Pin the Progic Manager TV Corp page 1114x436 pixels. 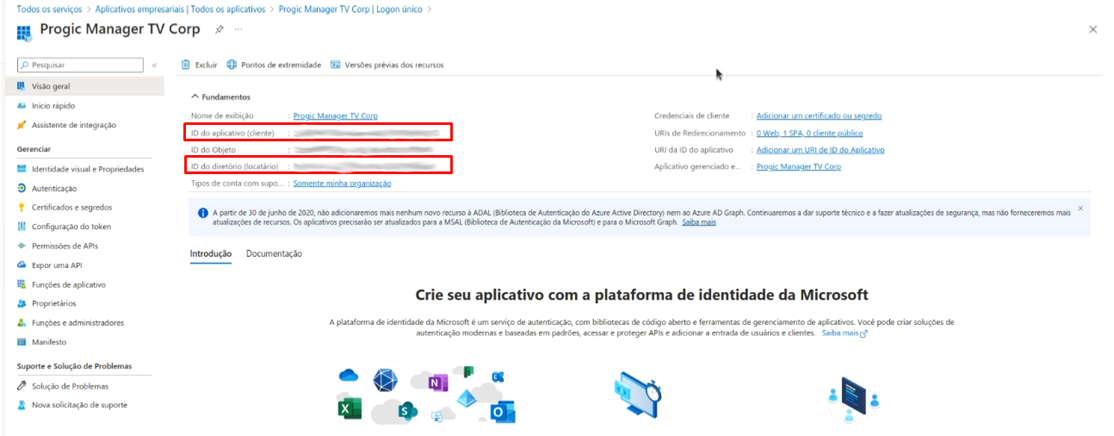pos(219,29)
